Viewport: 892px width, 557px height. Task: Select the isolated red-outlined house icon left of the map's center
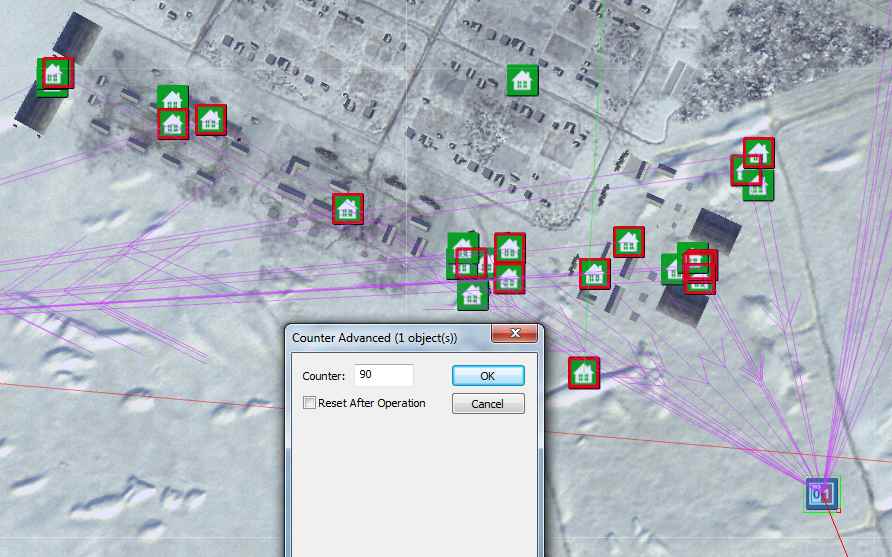click(348, 209)
